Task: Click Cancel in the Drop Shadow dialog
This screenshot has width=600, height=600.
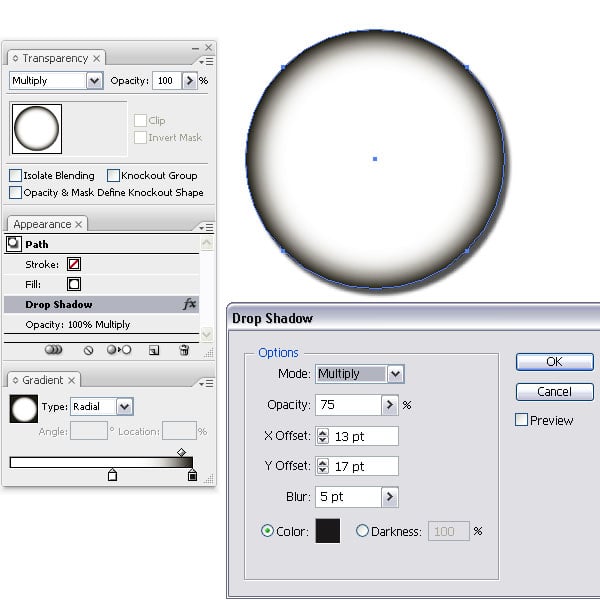Action: coord(554,392)
